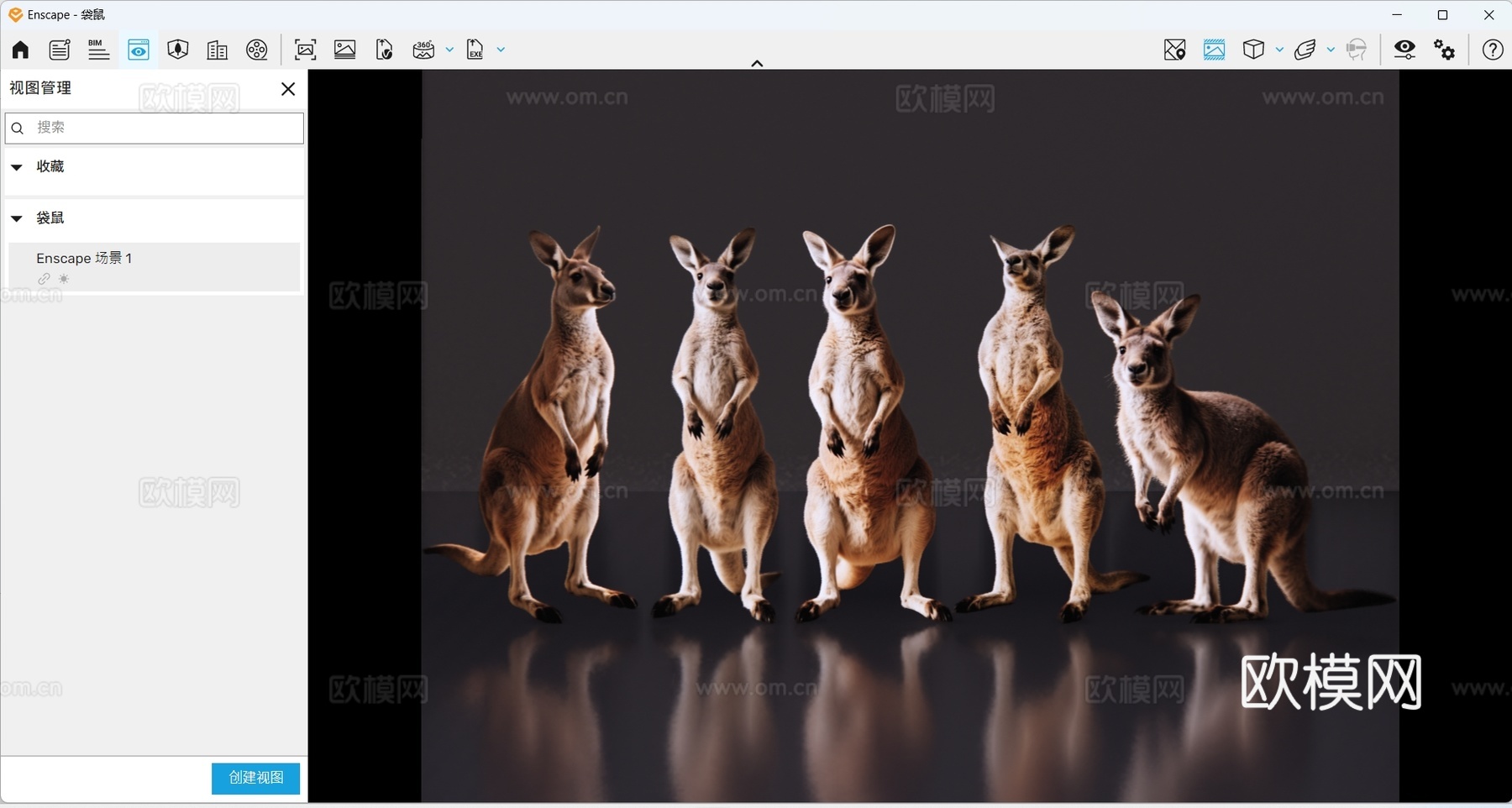Open dropdown next to 360 panorama
Viewport: 1512px width, 808px height.
449,50
